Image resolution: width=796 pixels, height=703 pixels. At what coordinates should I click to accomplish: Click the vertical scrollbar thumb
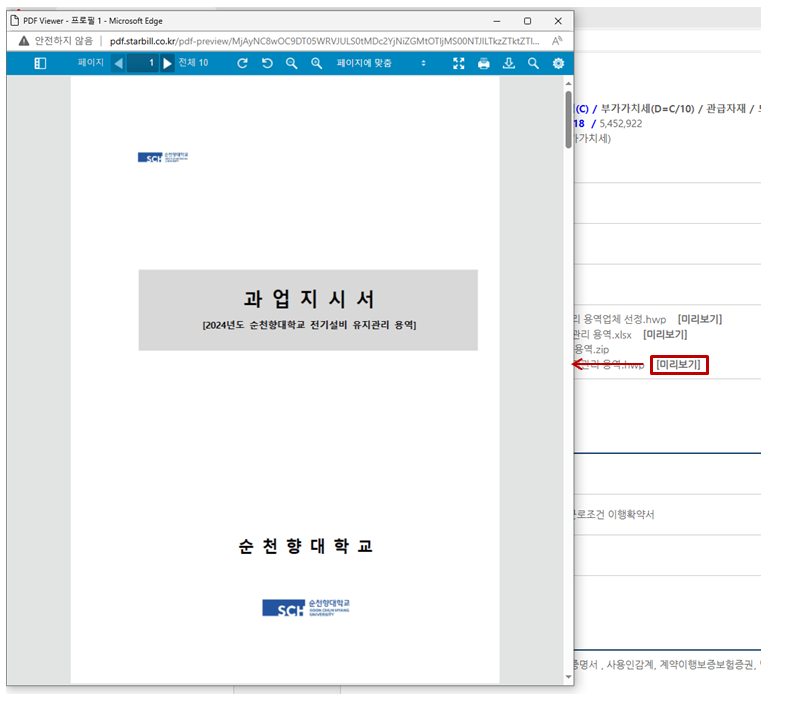(x=569, y=119)
